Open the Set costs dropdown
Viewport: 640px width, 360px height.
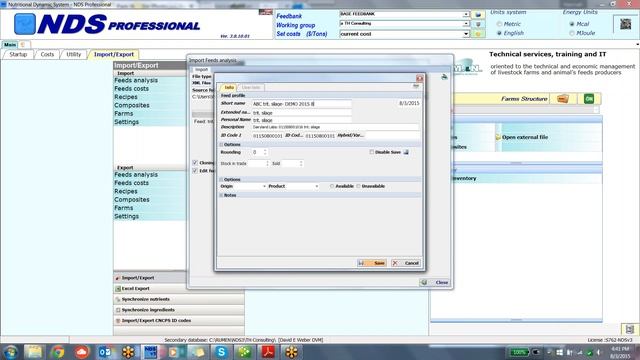tap(466, 34)
